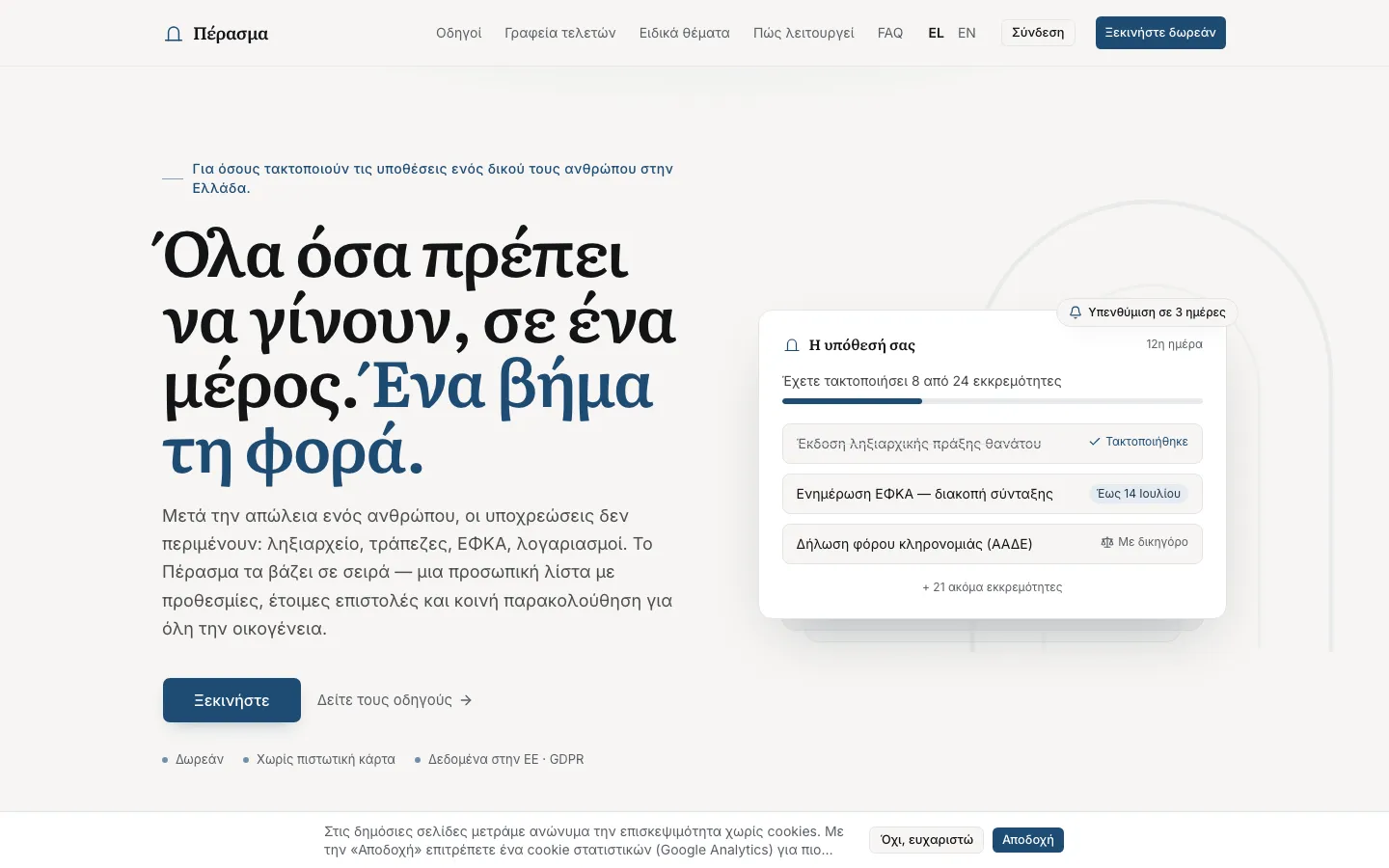Viewport: 1389px width, 868px height.
Task: Follow the Δείτε τους οδηγούς link
Action: (395, 700)
